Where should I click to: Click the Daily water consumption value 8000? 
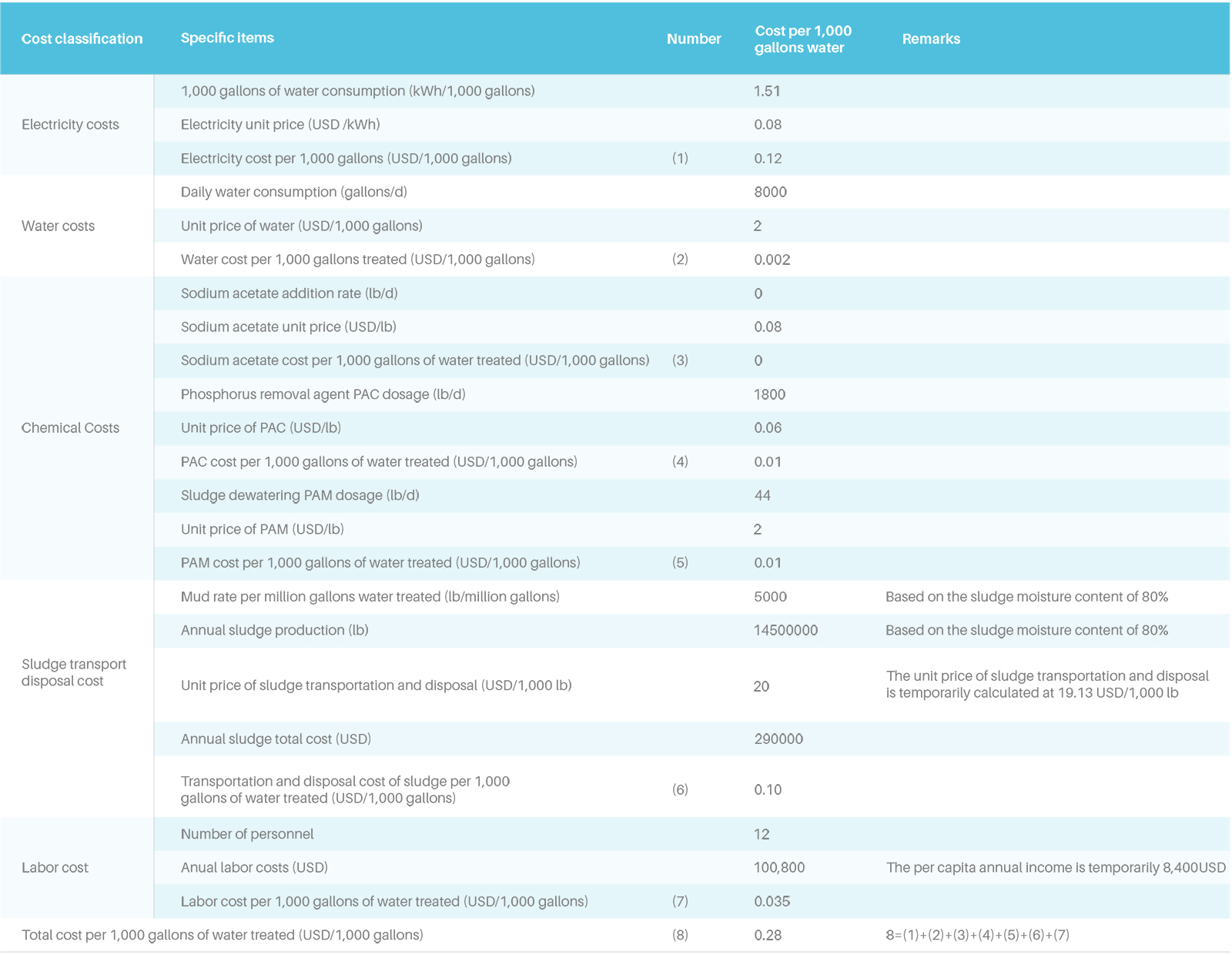770,192
